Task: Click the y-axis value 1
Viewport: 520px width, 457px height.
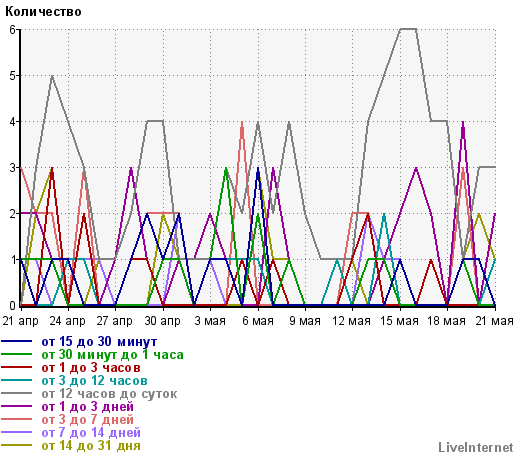Action: click(x=13, y=260)
